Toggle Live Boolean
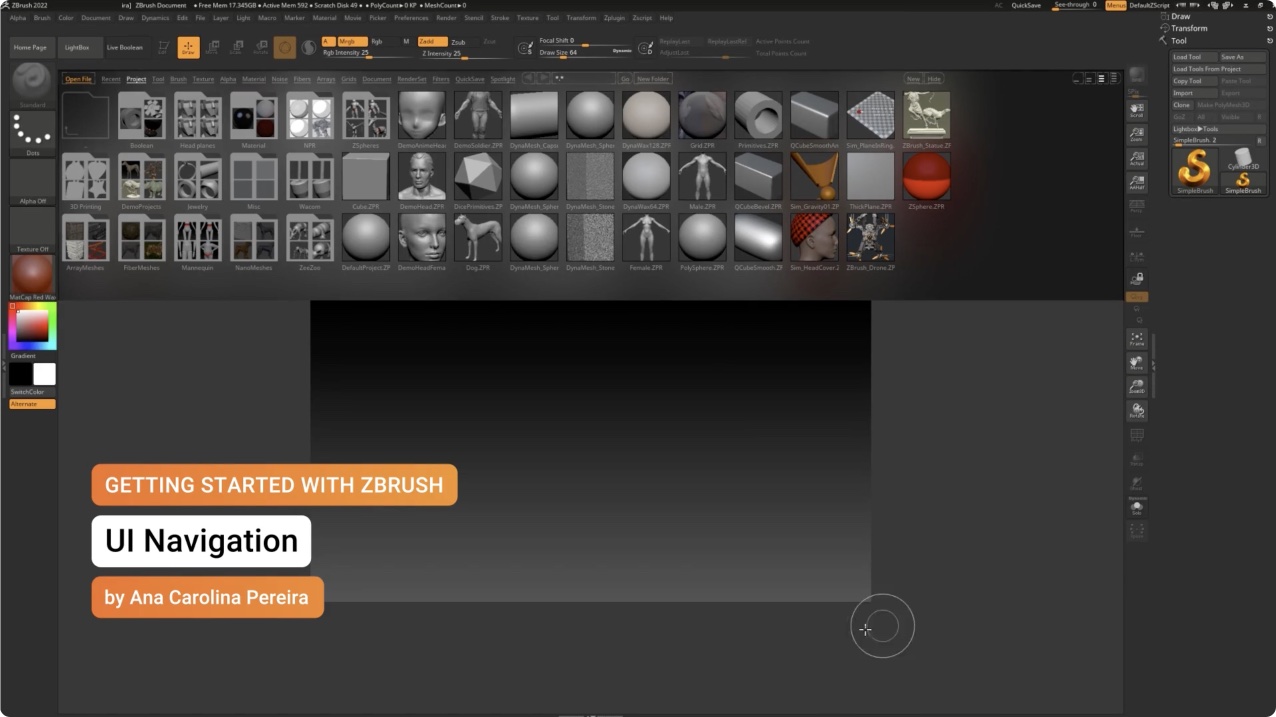This screenshot has width=1276, height=717. click(x=125, y=47)
